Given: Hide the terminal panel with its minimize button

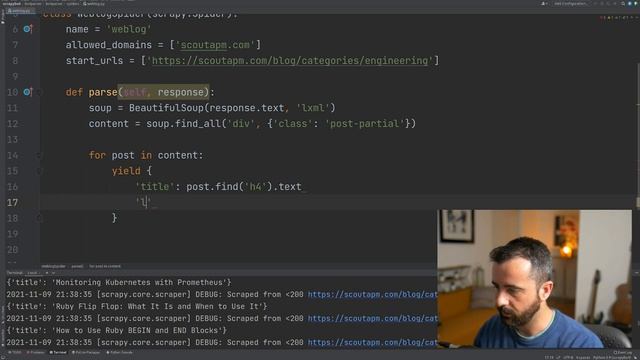Looking at the screenshot, I should tap(637, 273).
